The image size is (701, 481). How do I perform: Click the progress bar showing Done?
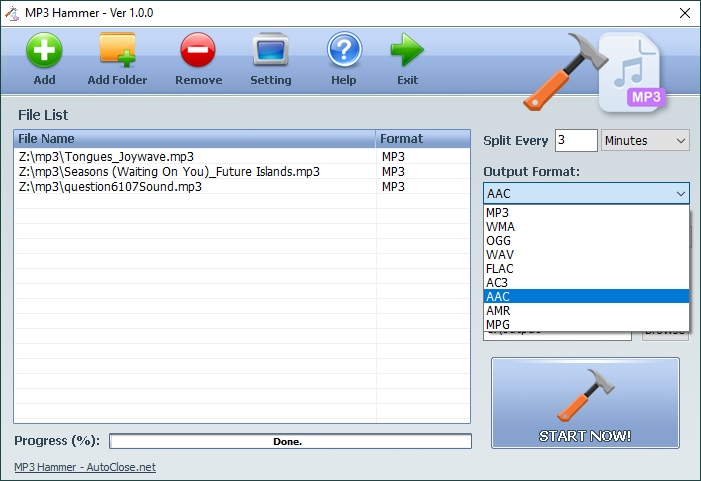click(290, 441)
